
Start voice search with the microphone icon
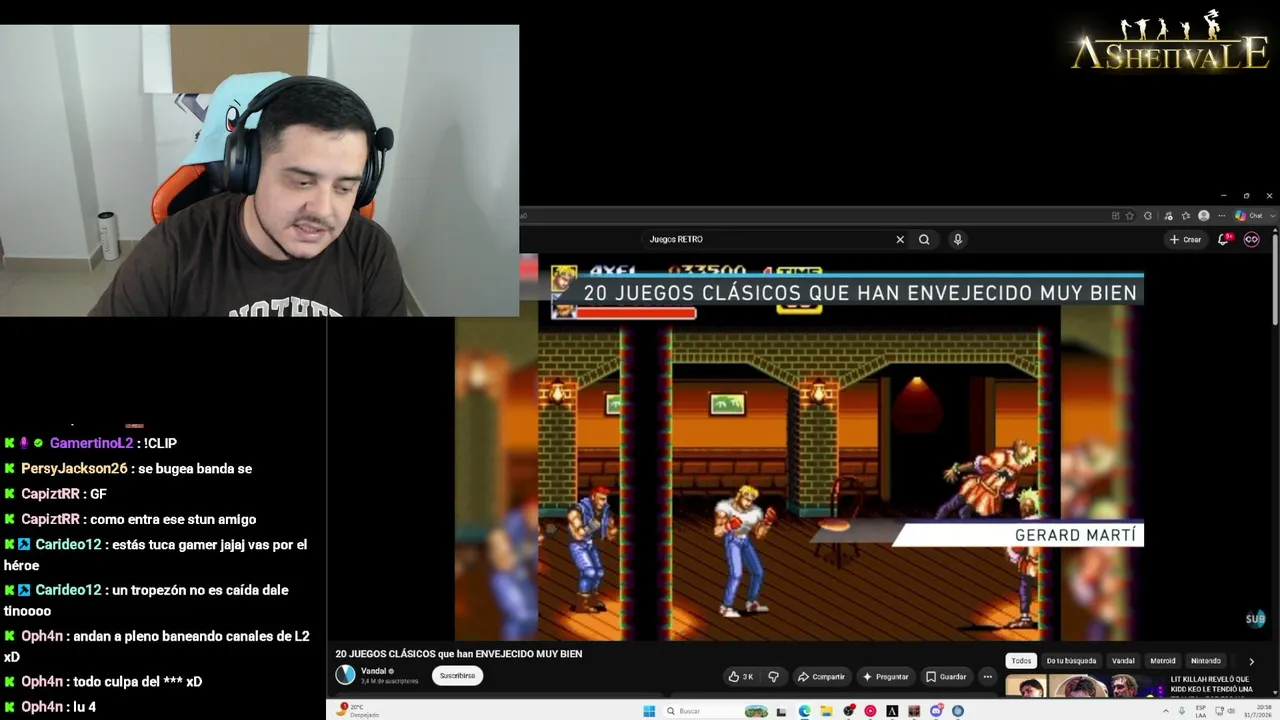957,240
